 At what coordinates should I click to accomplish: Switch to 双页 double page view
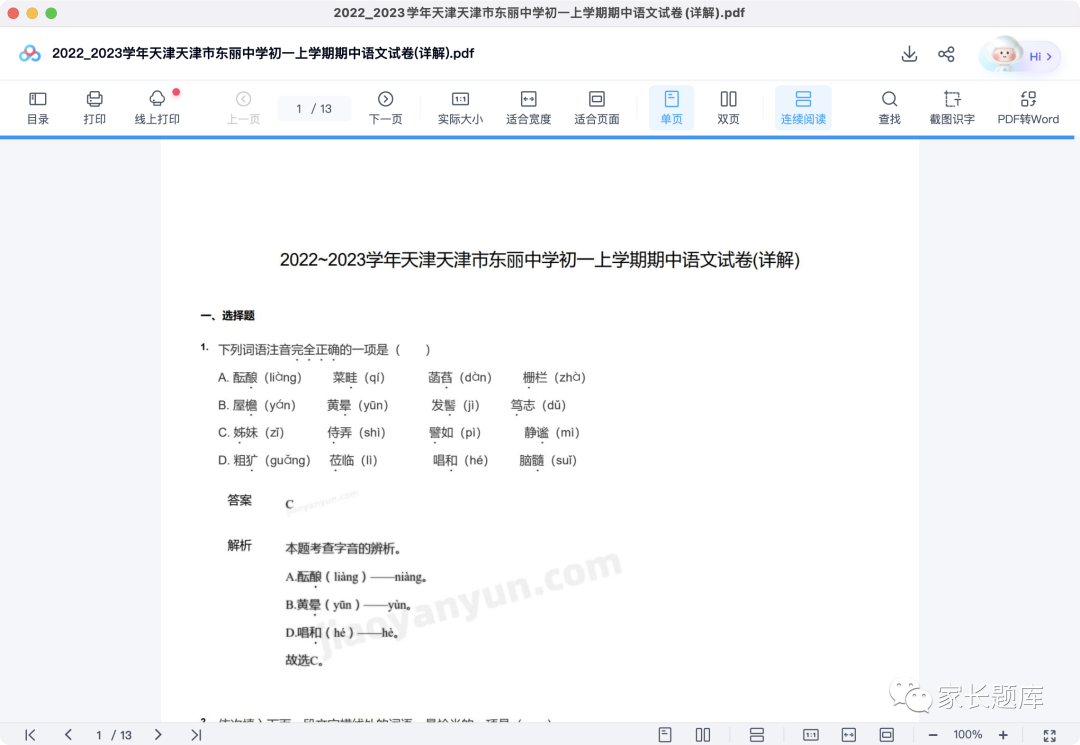(728, 108)
